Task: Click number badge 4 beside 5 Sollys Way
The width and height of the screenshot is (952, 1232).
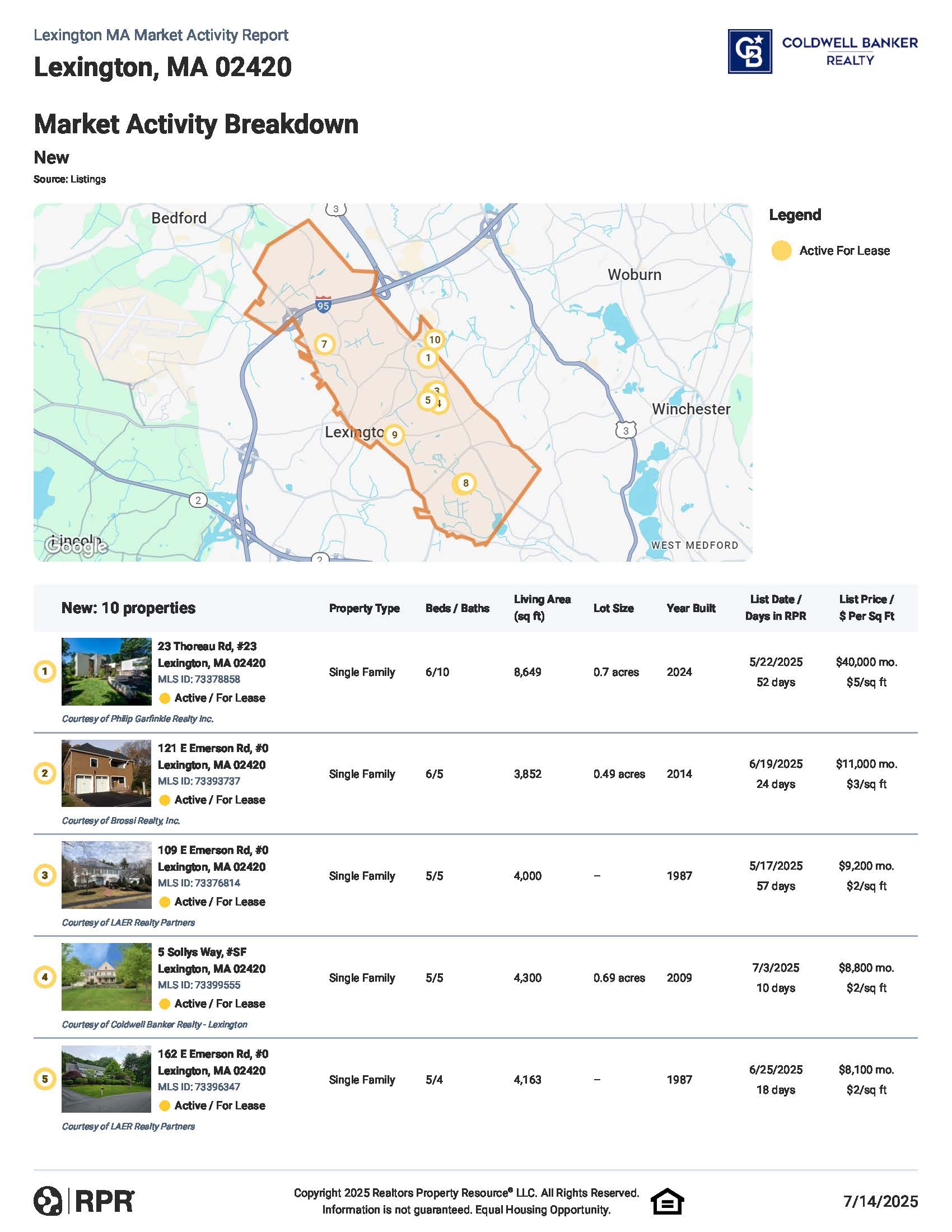Action: [45, 977]
